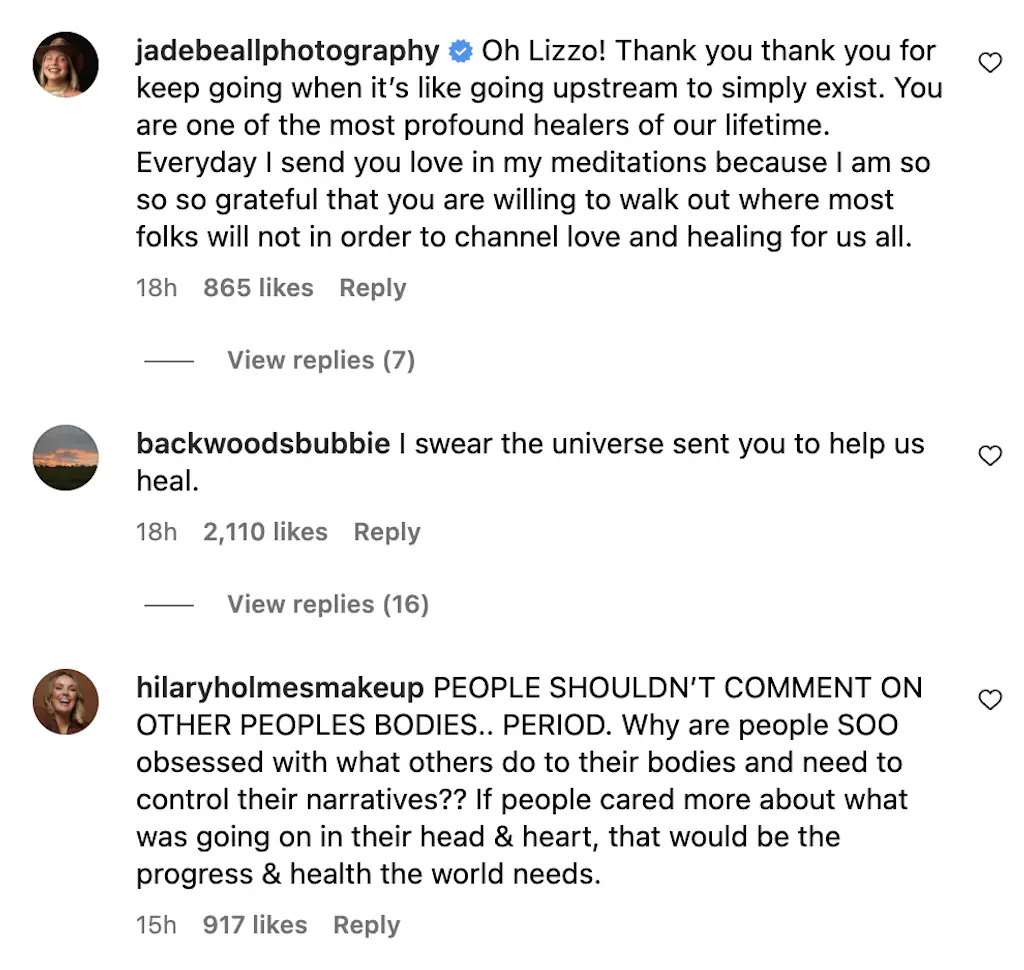Like hilaryholmesmakeup's comment with the heart
1024x970 pixels.
(x=989, y=700)
